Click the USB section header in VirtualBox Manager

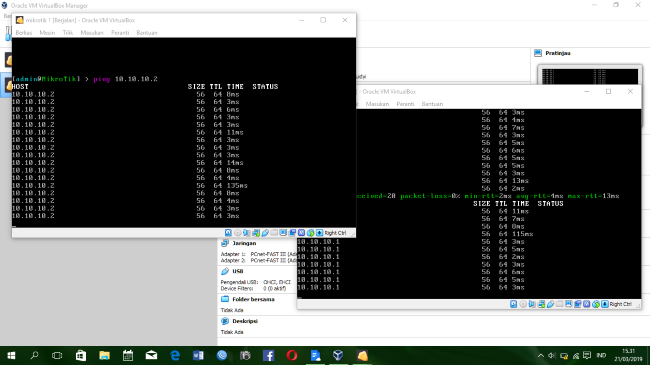pyautogui.click(x=238, y=271)
